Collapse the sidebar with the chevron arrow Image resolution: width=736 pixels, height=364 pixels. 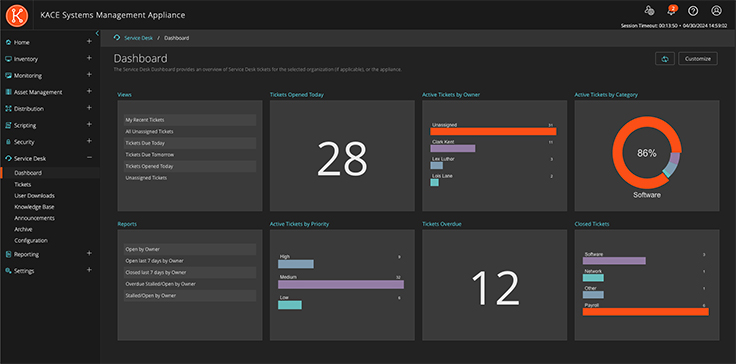tap(97, 33)
